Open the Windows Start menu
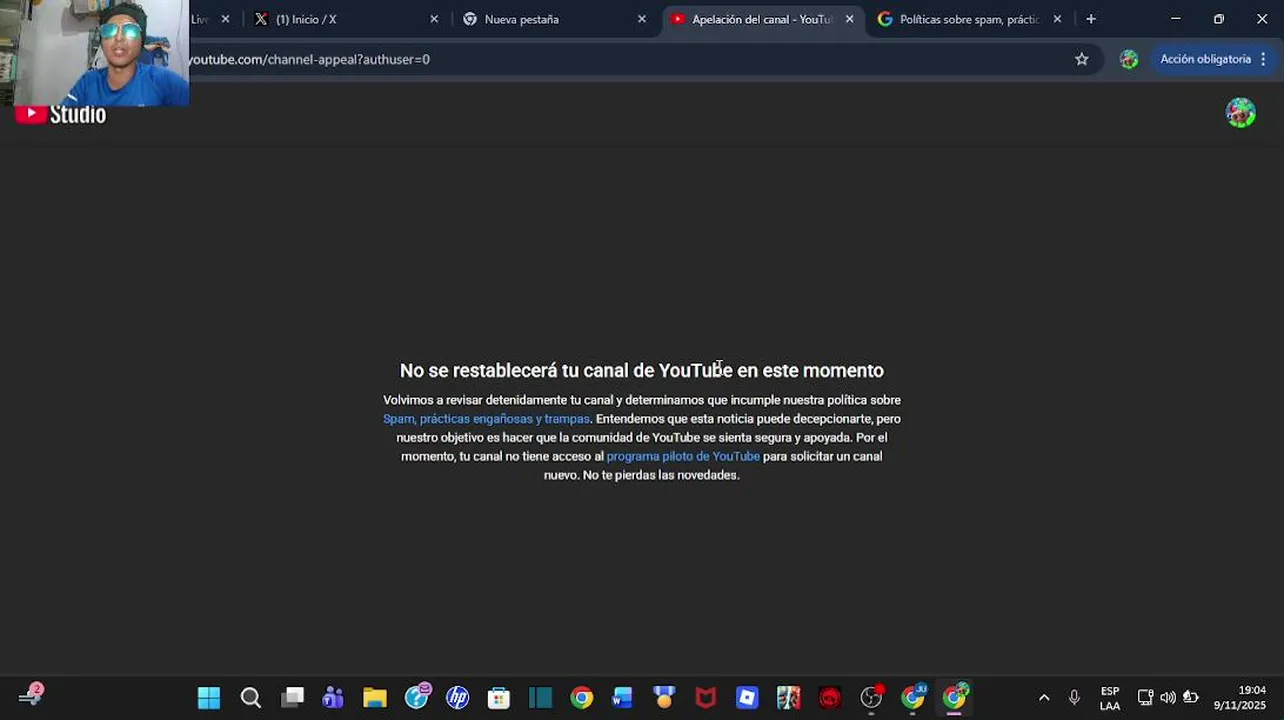The width and height of the screenshot is (1284, 720). tap(209, 698)
